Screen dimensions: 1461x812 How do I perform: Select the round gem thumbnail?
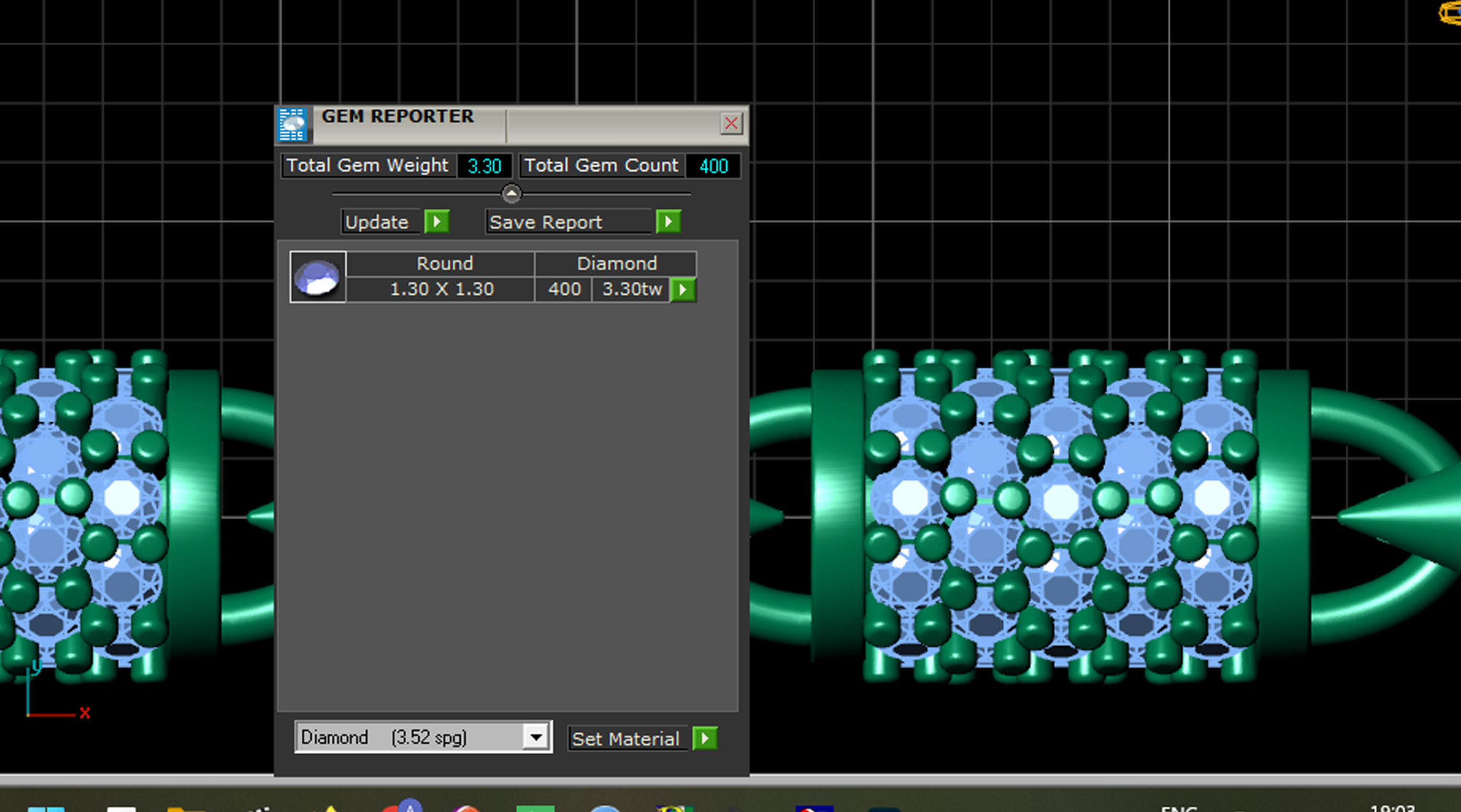tap(317, 277)
